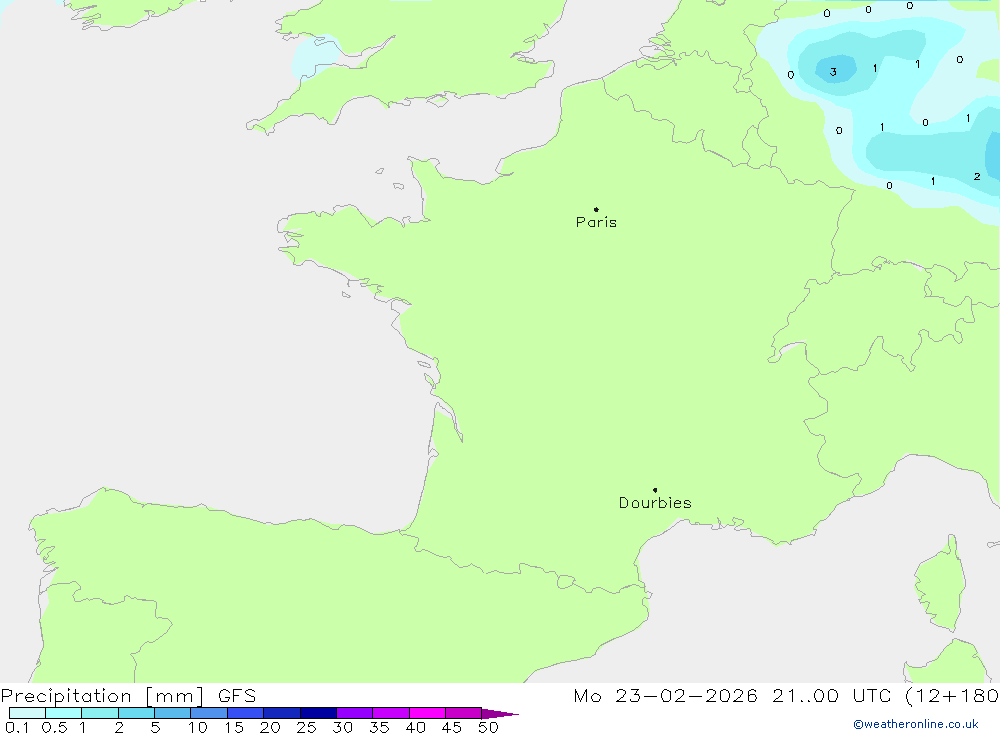Click the 2–5 mm legend swatch
This screenshot has height=733, width=1000.
[136, 713]
